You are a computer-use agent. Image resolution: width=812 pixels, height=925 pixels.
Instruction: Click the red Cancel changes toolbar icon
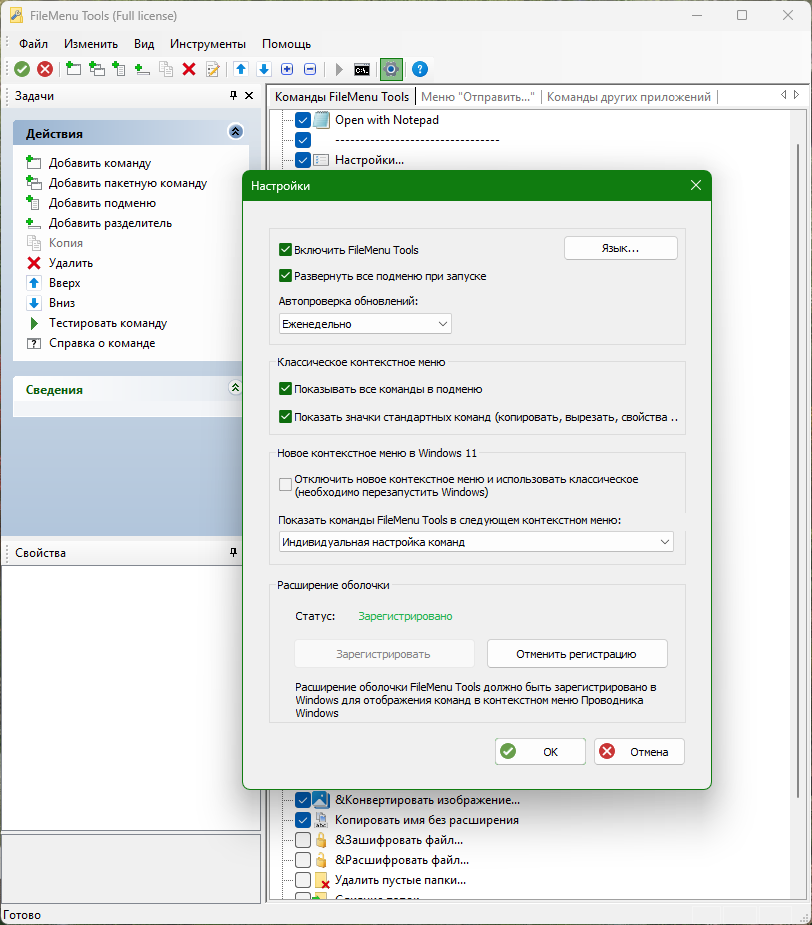coord(45,70)
